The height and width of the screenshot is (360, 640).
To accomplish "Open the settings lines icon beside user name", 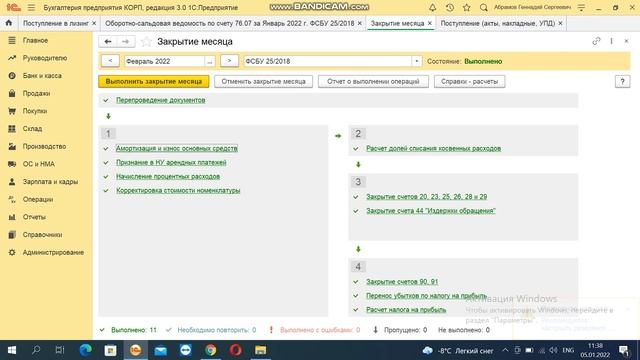I will point(582,7).
